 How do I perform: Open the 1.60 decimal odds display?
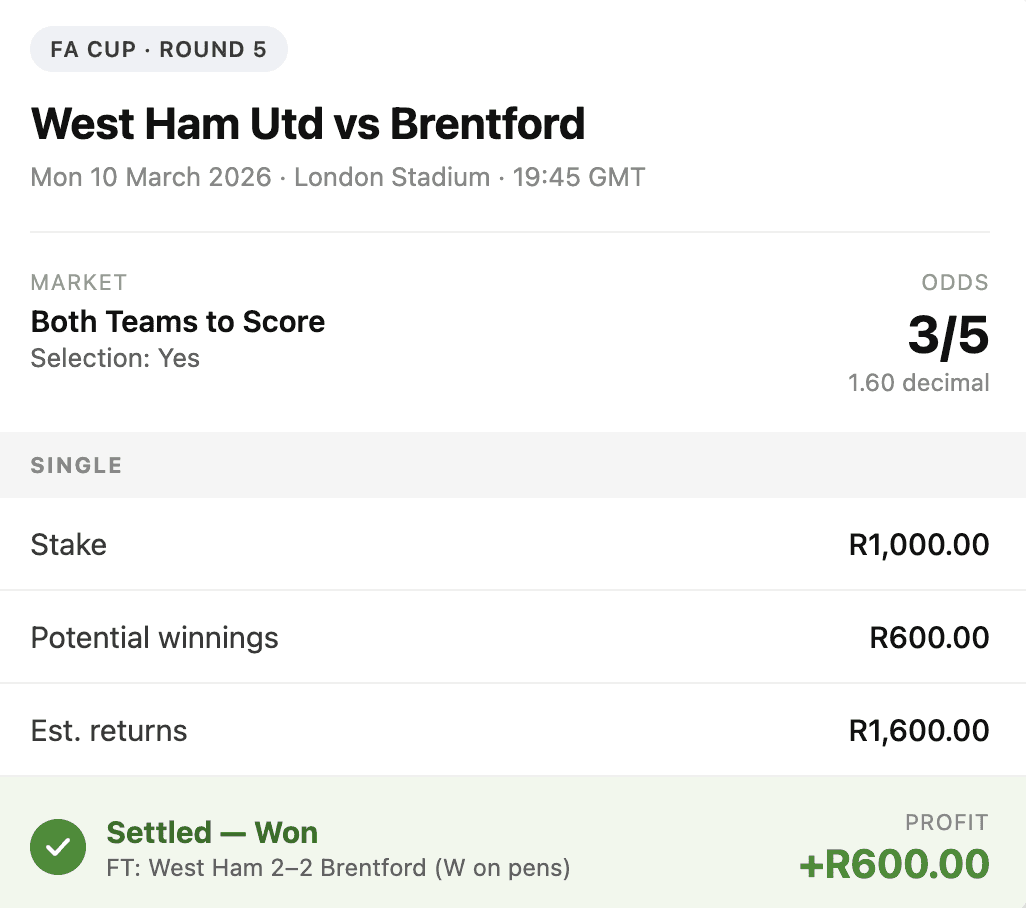click(918, 382)
